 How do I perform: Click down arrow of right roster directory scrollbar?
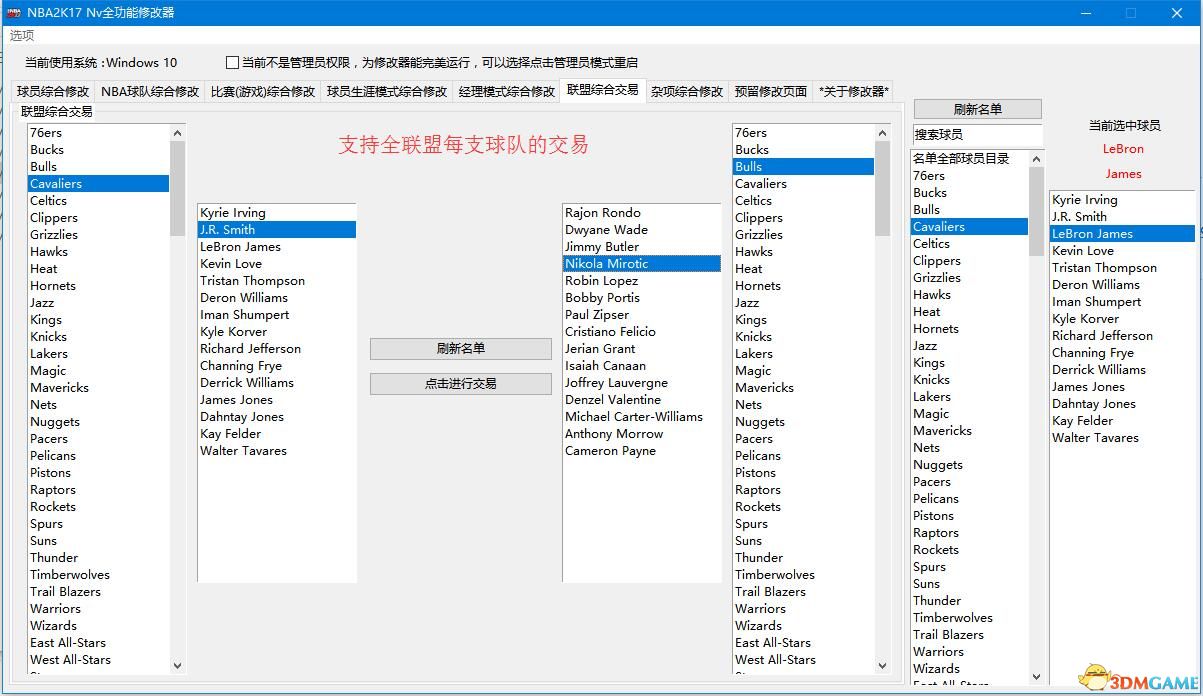(x=1037, y=676)
